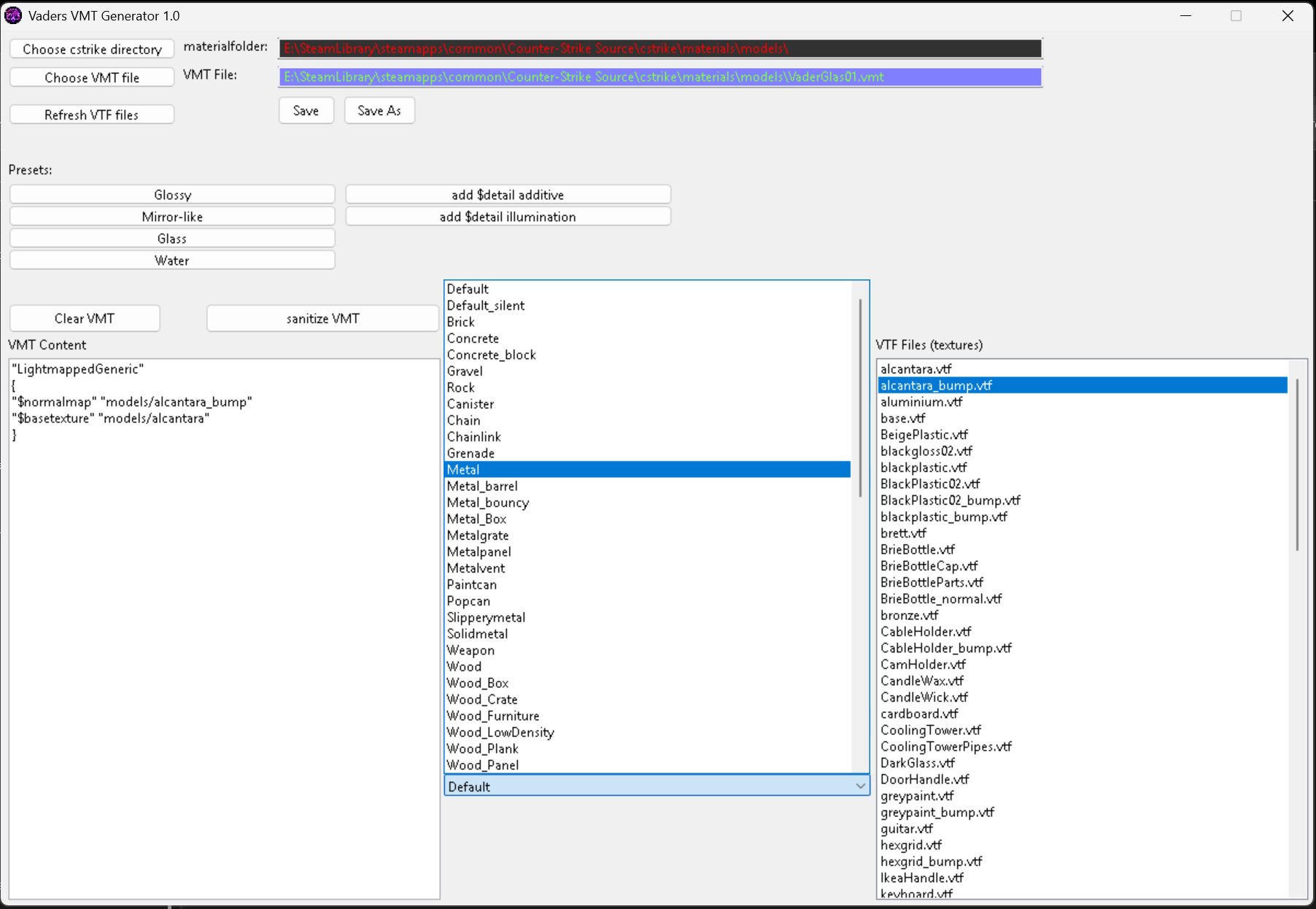Click add $detail illumination preset
The width and height of the screenshot is (1316, 909).
508,217
